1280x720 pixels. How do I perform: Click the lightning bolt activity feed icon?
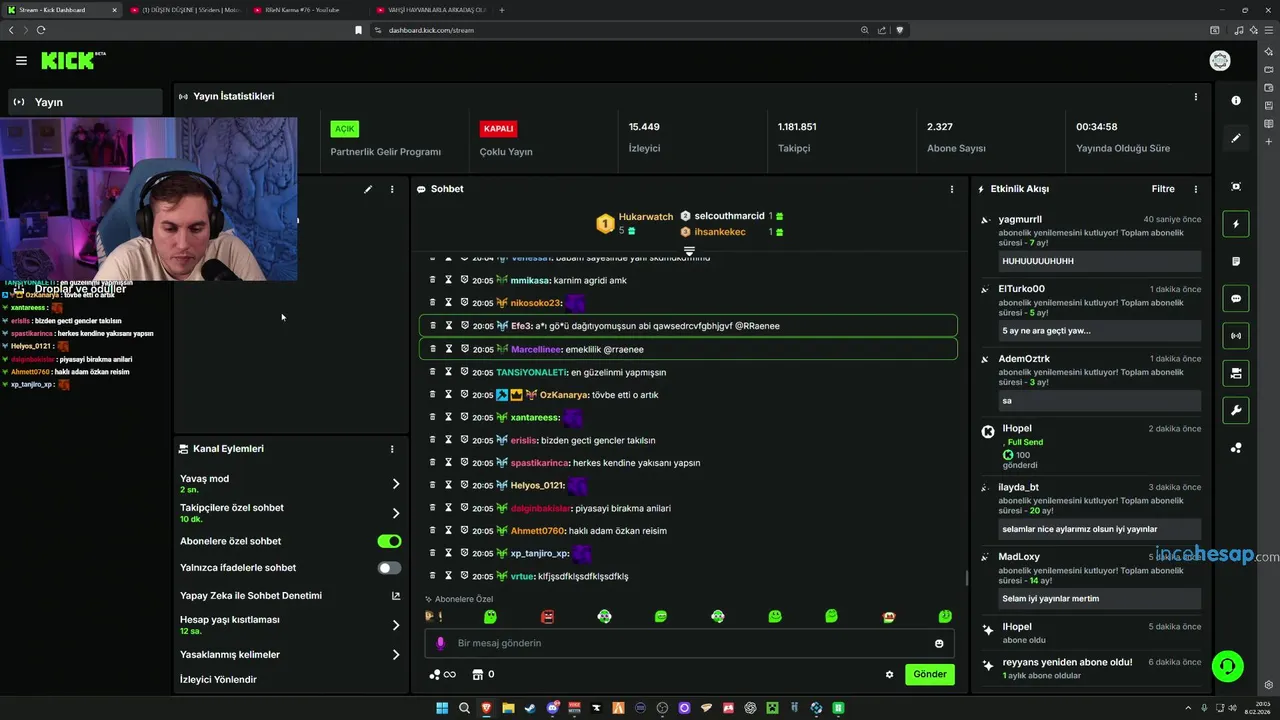click(x=1236, y=224)
